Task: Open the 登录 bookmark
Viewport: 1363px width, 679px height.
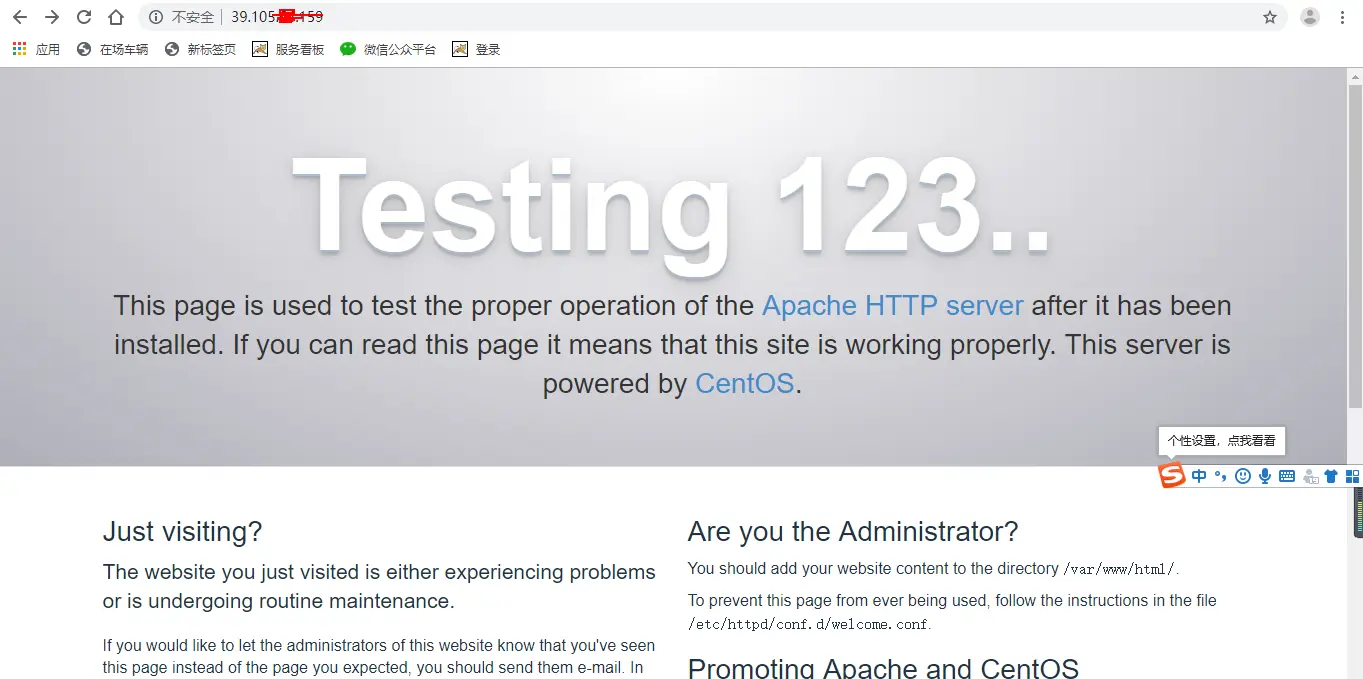Action: tap(476, 49)
